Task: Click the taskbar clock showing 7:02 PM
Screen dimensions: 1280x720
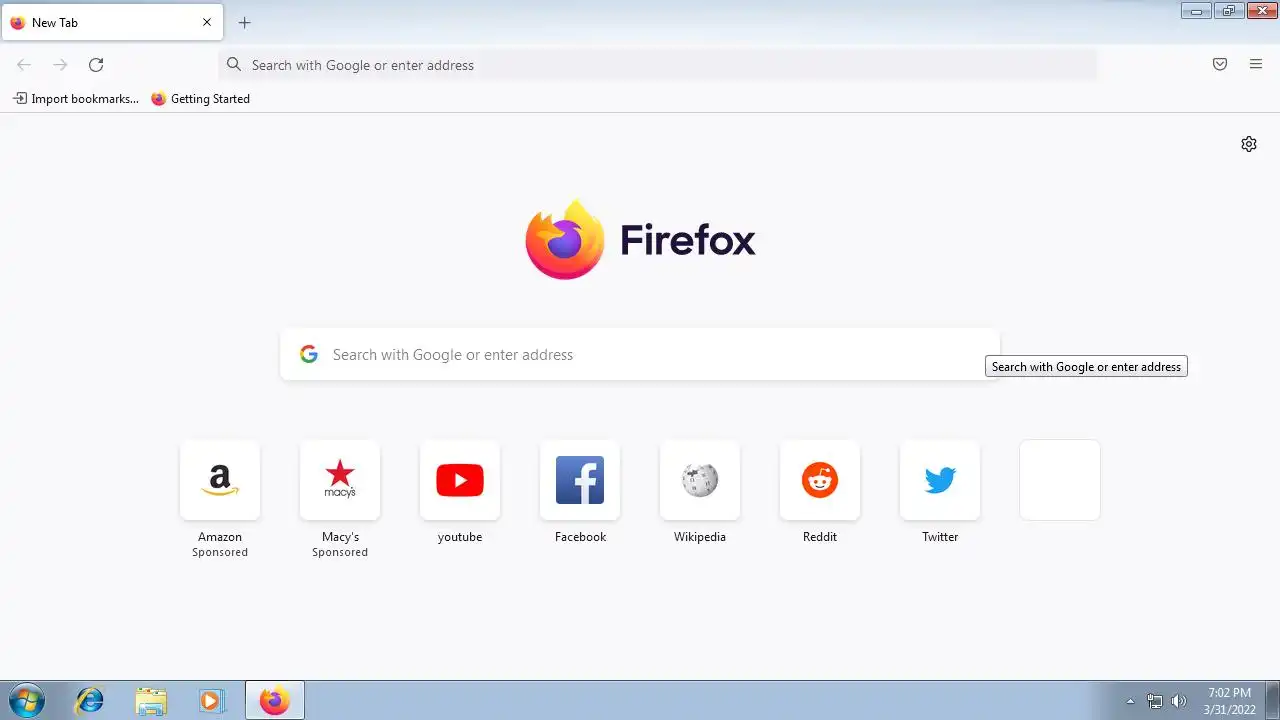Action: point(1229,701)
